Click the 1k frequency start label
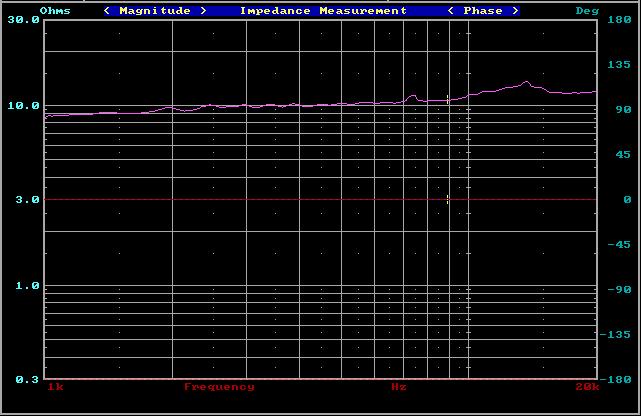641x416 pixels. 56,387
